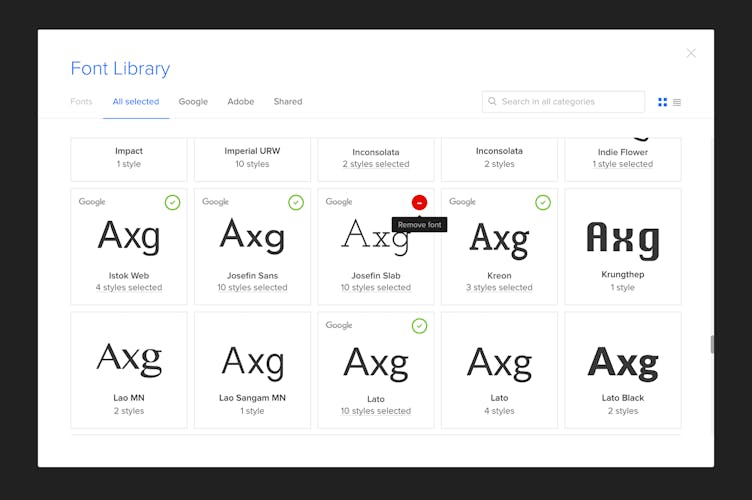Click Google source label on Kreon card
This screenshot has height=500, width=752.
[462, 202]
